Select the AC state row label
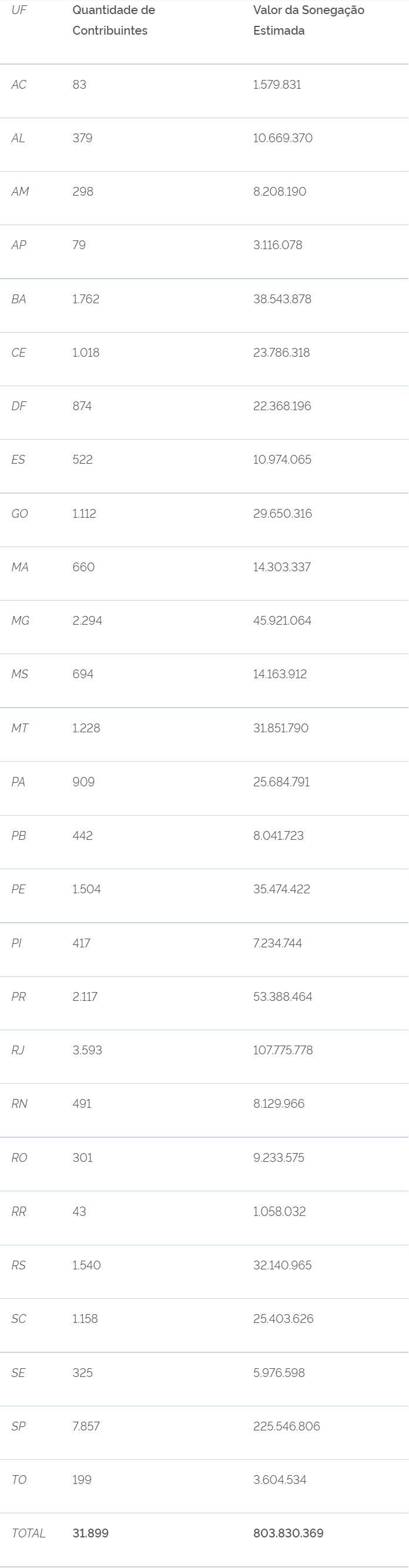Image resolution: width=409 pixels, height=1568 pixels. point(19,85)
